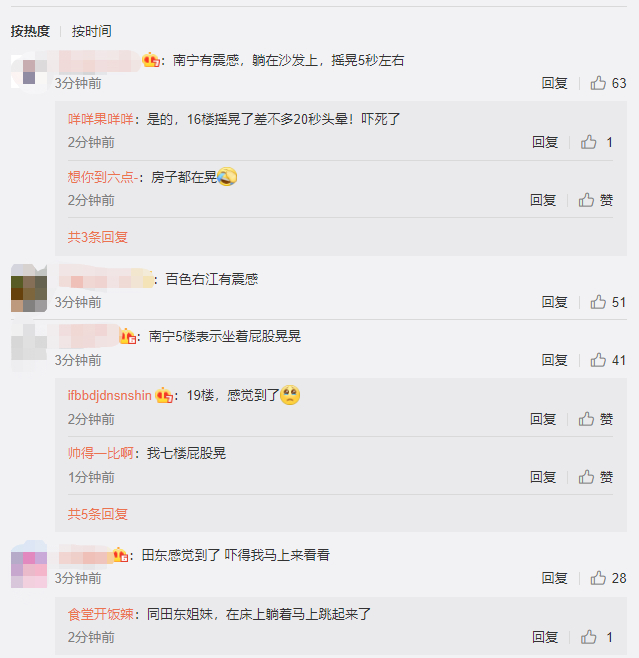Screen dimensions: 639x658
Task: Like ifbbdjdnsnshin's reply about 19楼
Action: (x=596, y=419)
